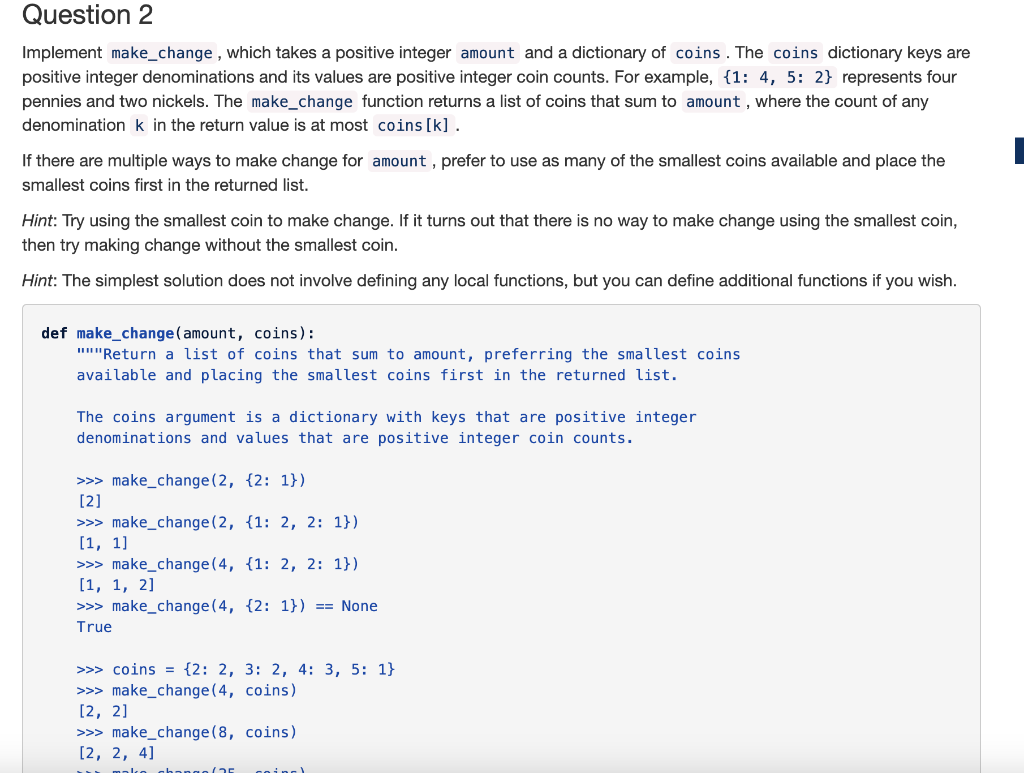Click the blue make_change function name in the def line
Viewport: 1024px width, 773px height.
coord(125,332)
